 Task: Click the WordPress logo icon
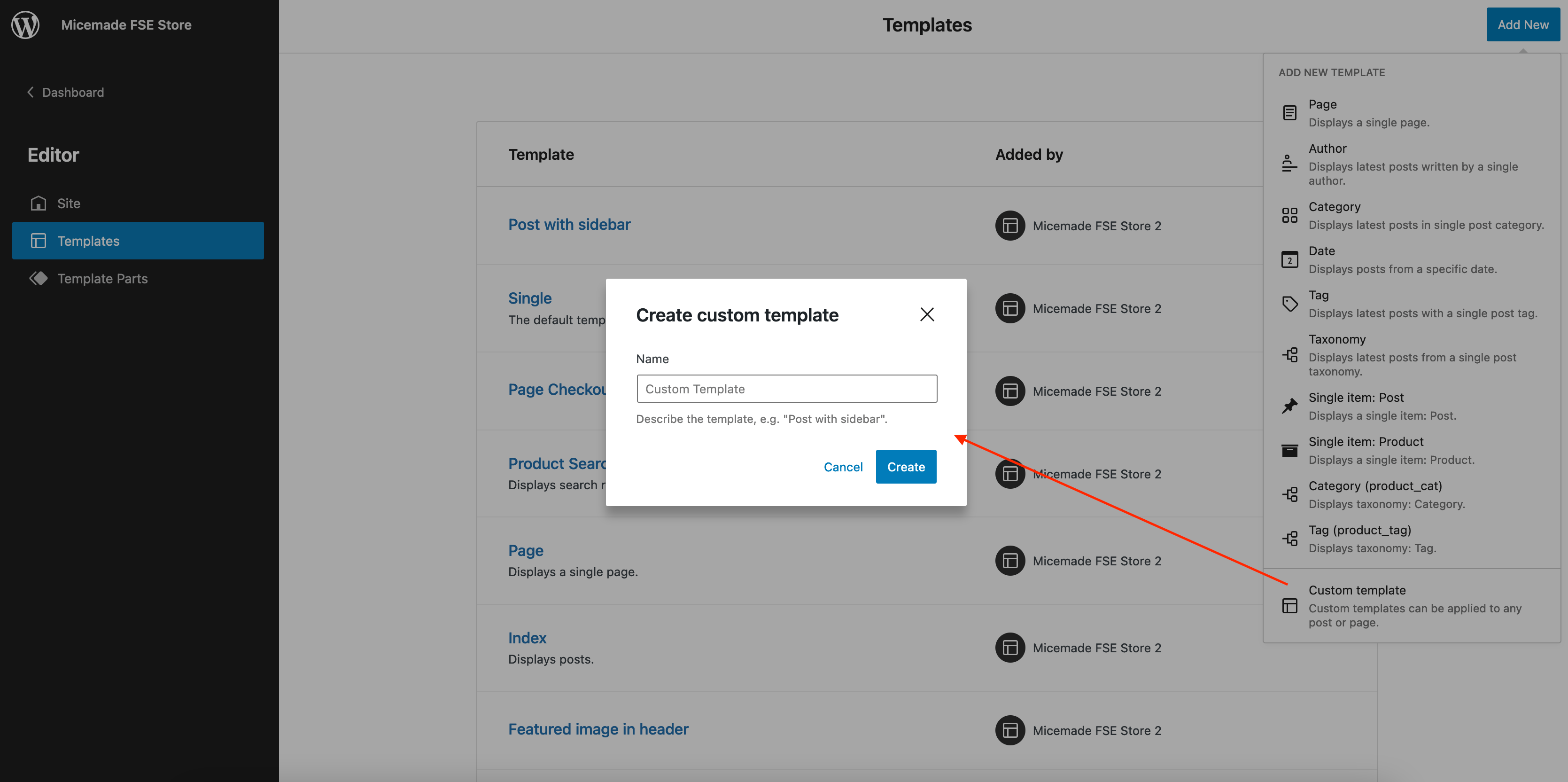coord(25,25)
